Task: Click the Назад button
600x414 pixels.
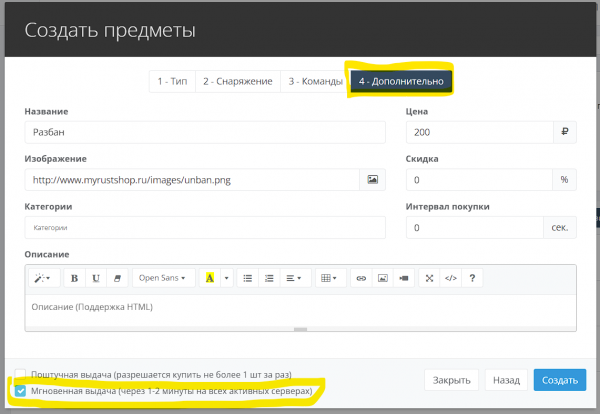Action: (x=505, y=380)
